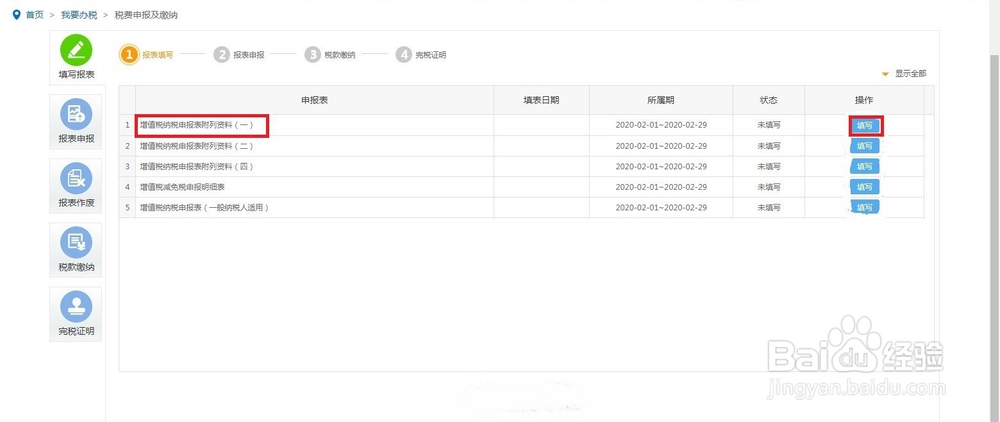1000x422 pixels.
Task: Select step 3 税款缴纳 circle
Action: (312, 55)
